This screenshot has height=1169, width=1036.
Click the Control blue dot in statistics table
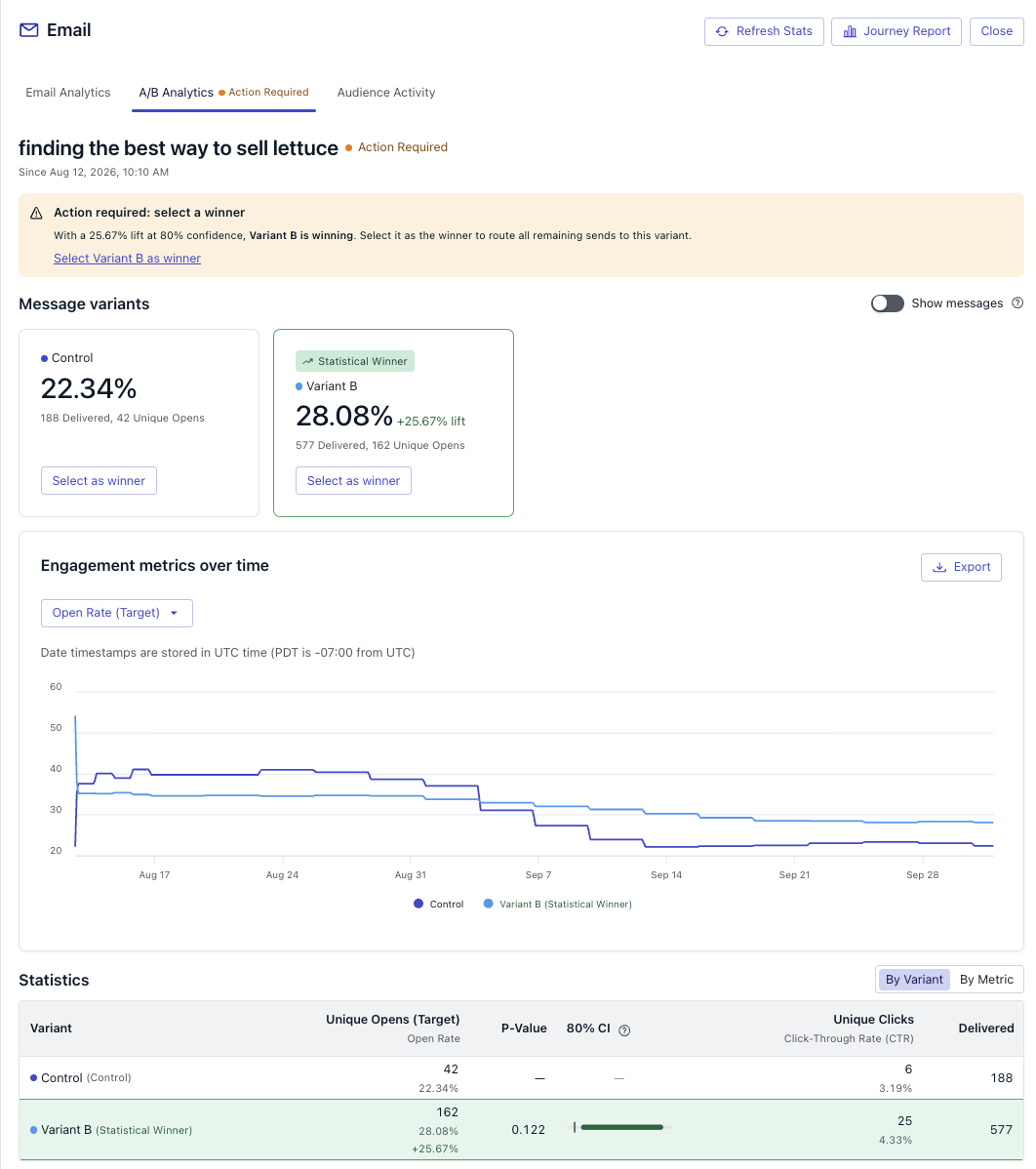[33, 1078]
